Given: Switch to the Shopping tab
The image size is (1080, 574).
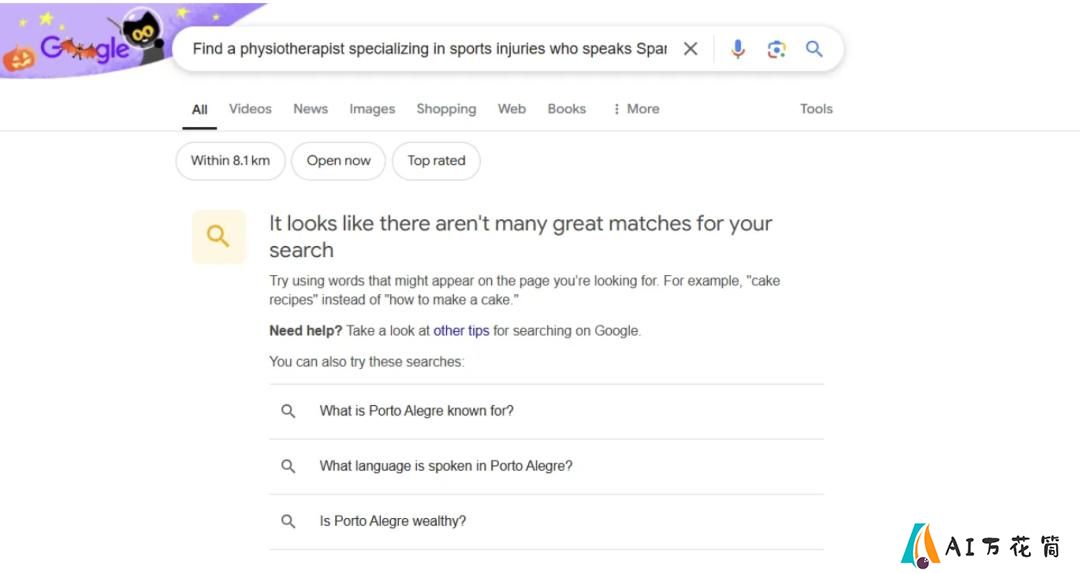Looking at the screenshot, I should 446,109.
